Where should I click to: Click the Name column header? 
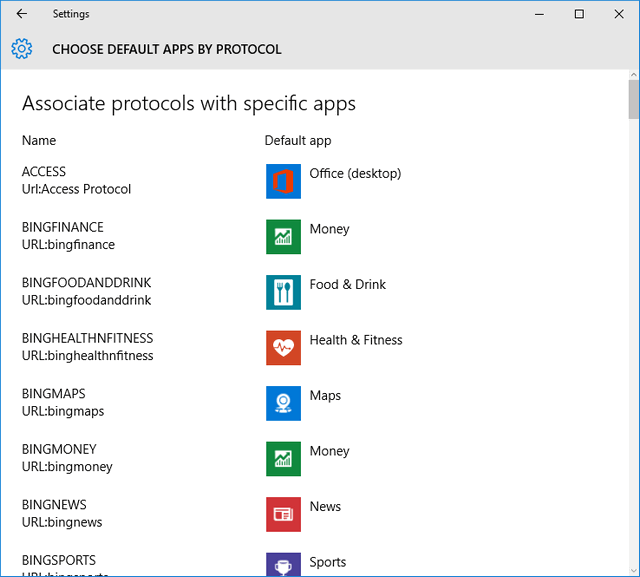click(39, 140)
